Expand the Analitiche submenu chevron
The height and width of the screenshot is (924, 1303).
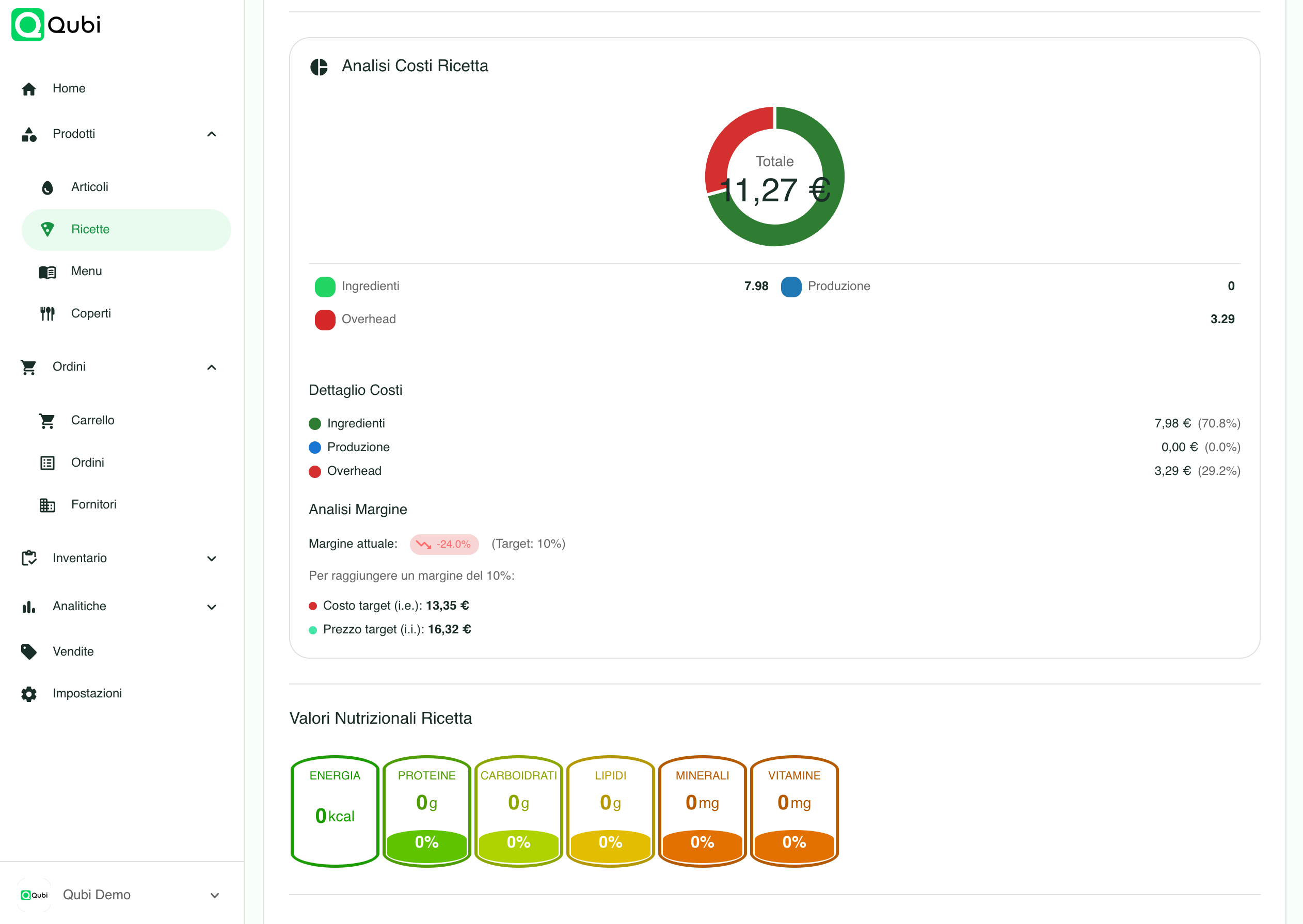pos(212,607)
